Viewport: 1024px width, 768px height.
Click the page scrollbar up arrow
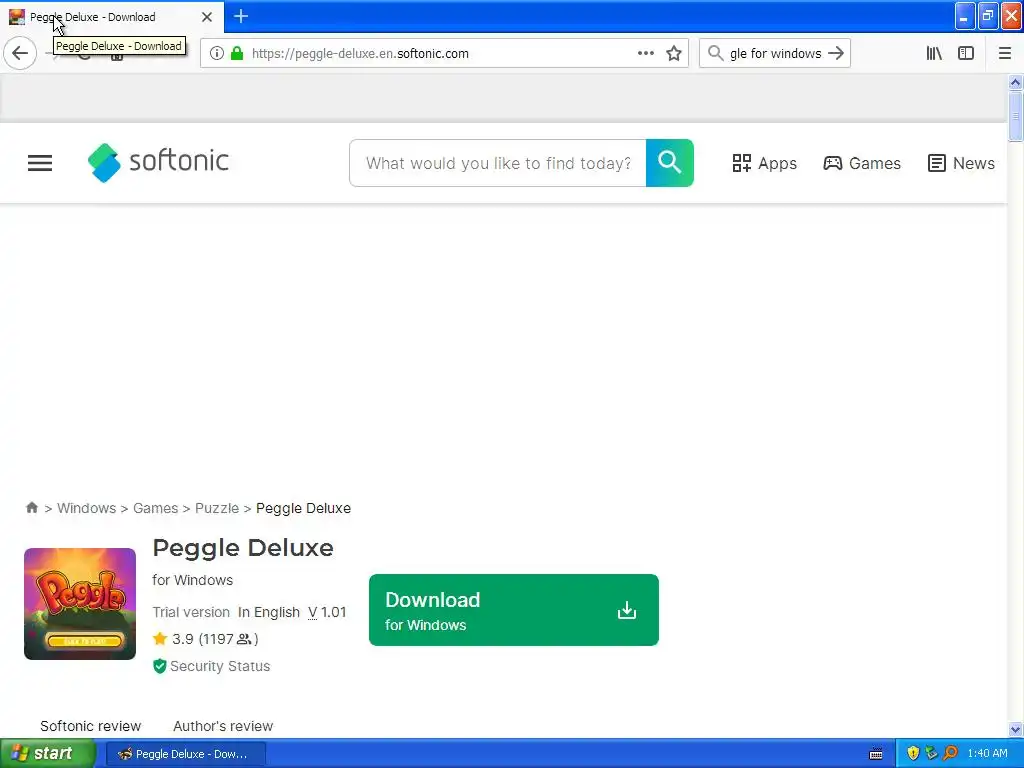coord(1015,82)
